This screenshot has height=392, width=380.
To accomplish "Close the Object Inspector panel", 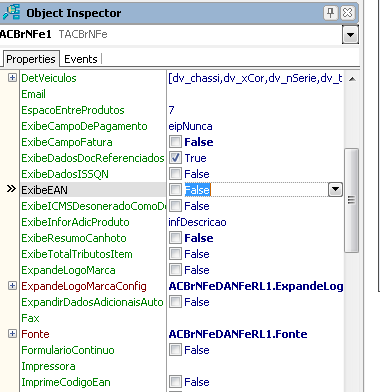I will pos(348,13).
